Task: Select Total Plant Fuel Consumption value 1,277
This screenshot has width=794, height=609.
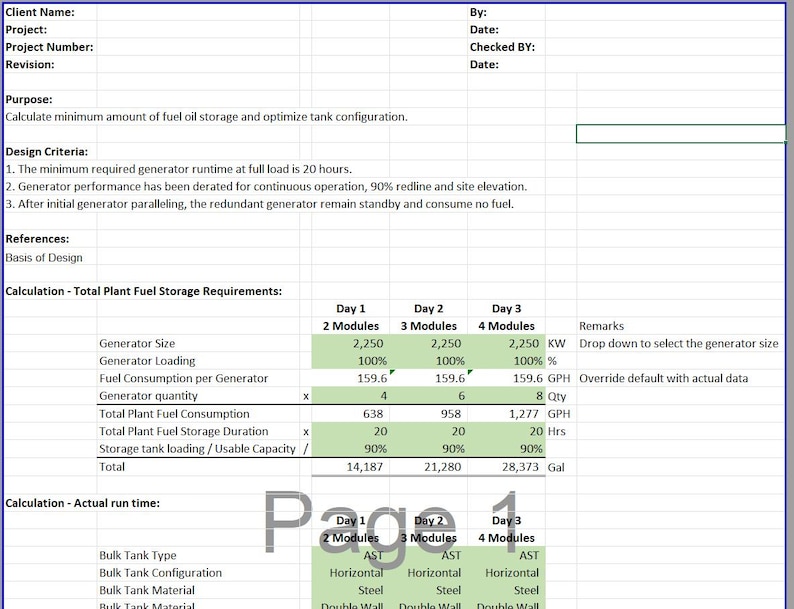Action: tap(506, 414)
